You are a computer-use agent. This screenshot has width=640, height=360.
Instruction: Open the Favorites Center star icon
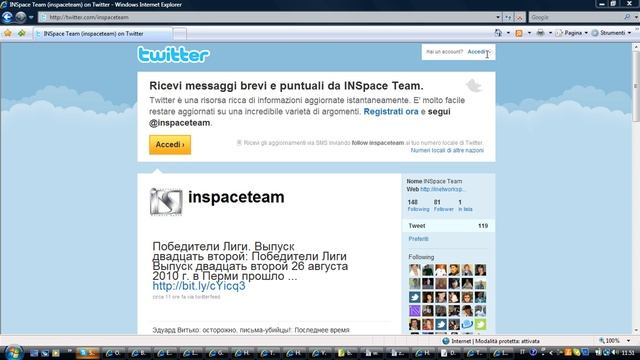(7, 33)
